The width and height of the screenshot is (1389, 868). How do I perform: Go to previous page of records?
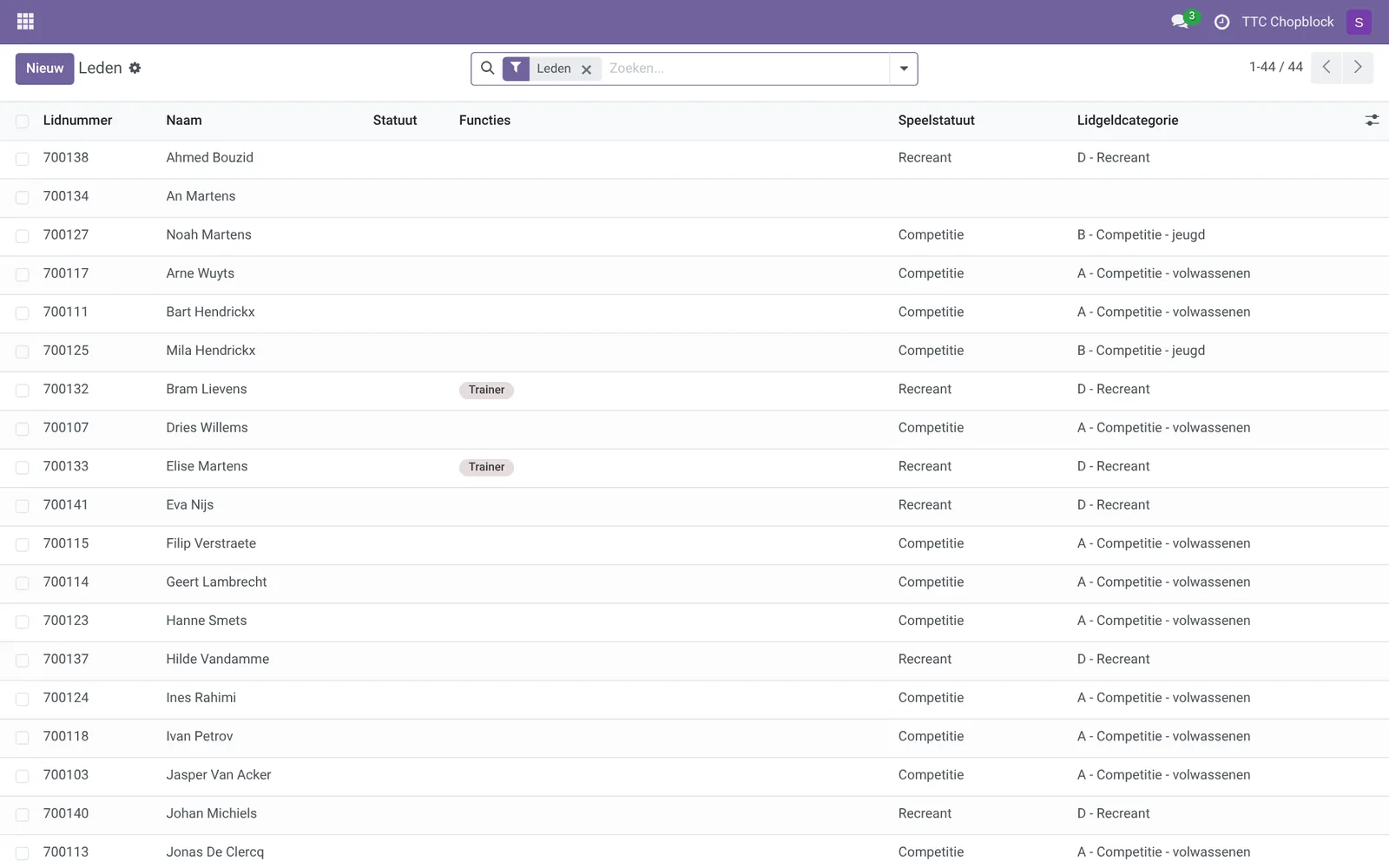[1326, 68]
